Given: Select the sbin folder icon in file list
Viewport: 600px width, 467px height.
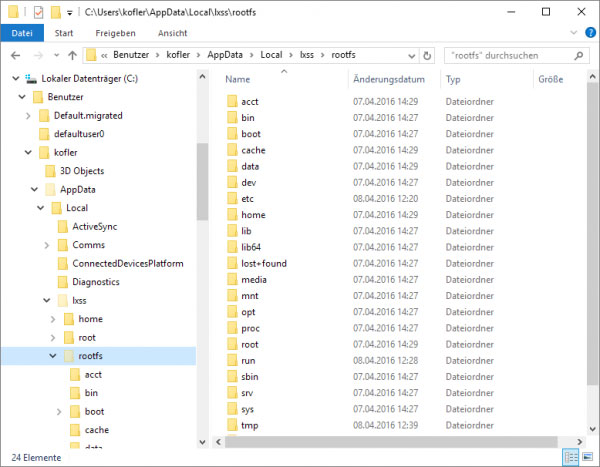Looking at the screenshot, I should 232,377.
